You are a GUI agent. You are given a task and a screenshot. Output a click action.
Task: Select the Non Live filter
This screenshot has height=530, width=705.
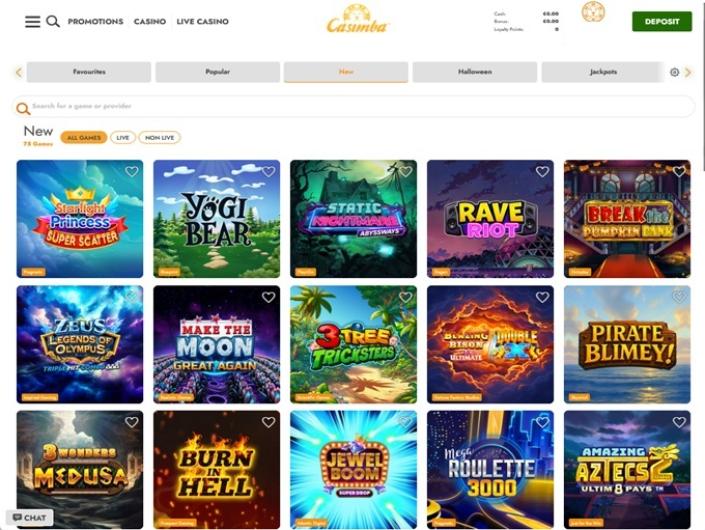(x=160, y=138)
